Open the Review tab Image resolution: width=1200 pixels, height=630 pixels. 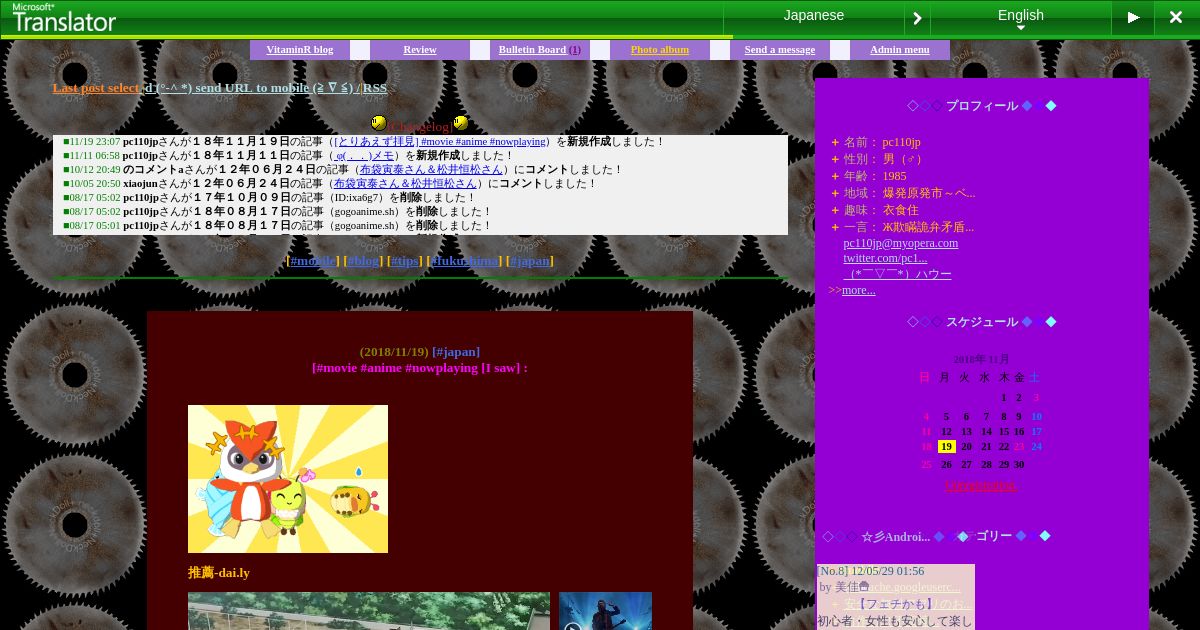(x=420, y=50)
